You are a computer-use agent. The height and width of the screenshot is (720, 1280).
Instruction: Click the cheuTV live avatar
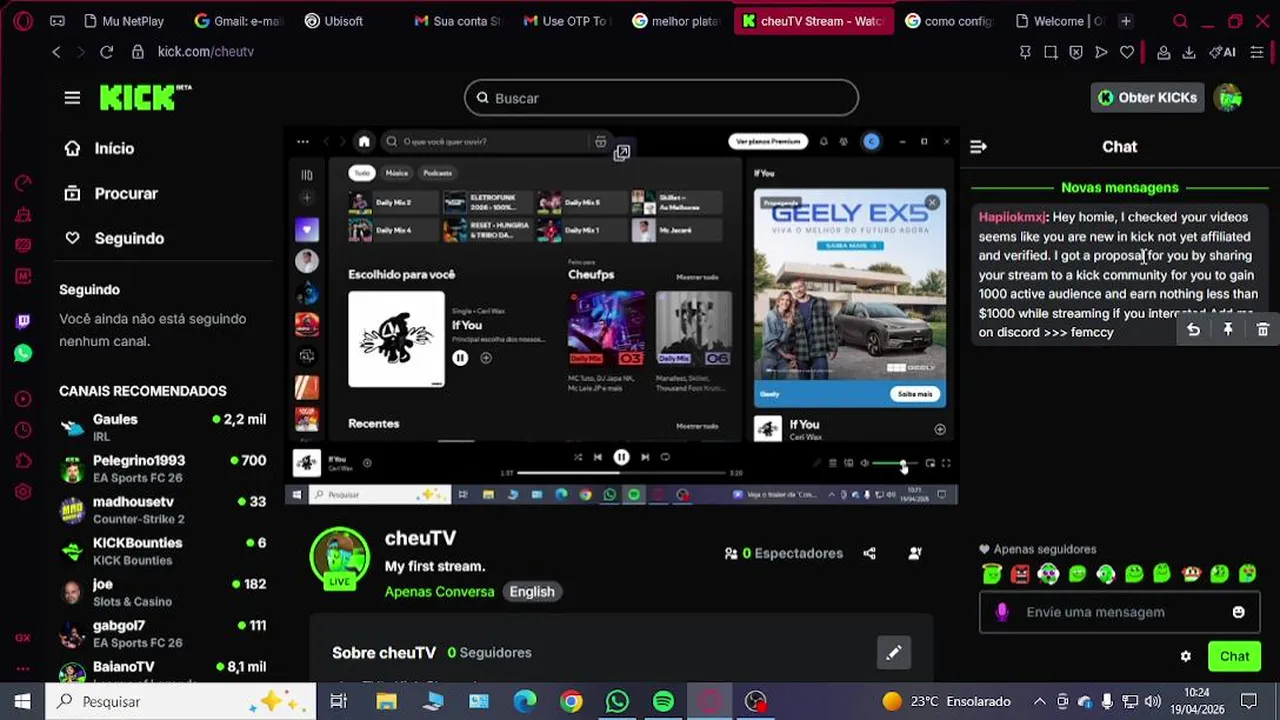340,558
